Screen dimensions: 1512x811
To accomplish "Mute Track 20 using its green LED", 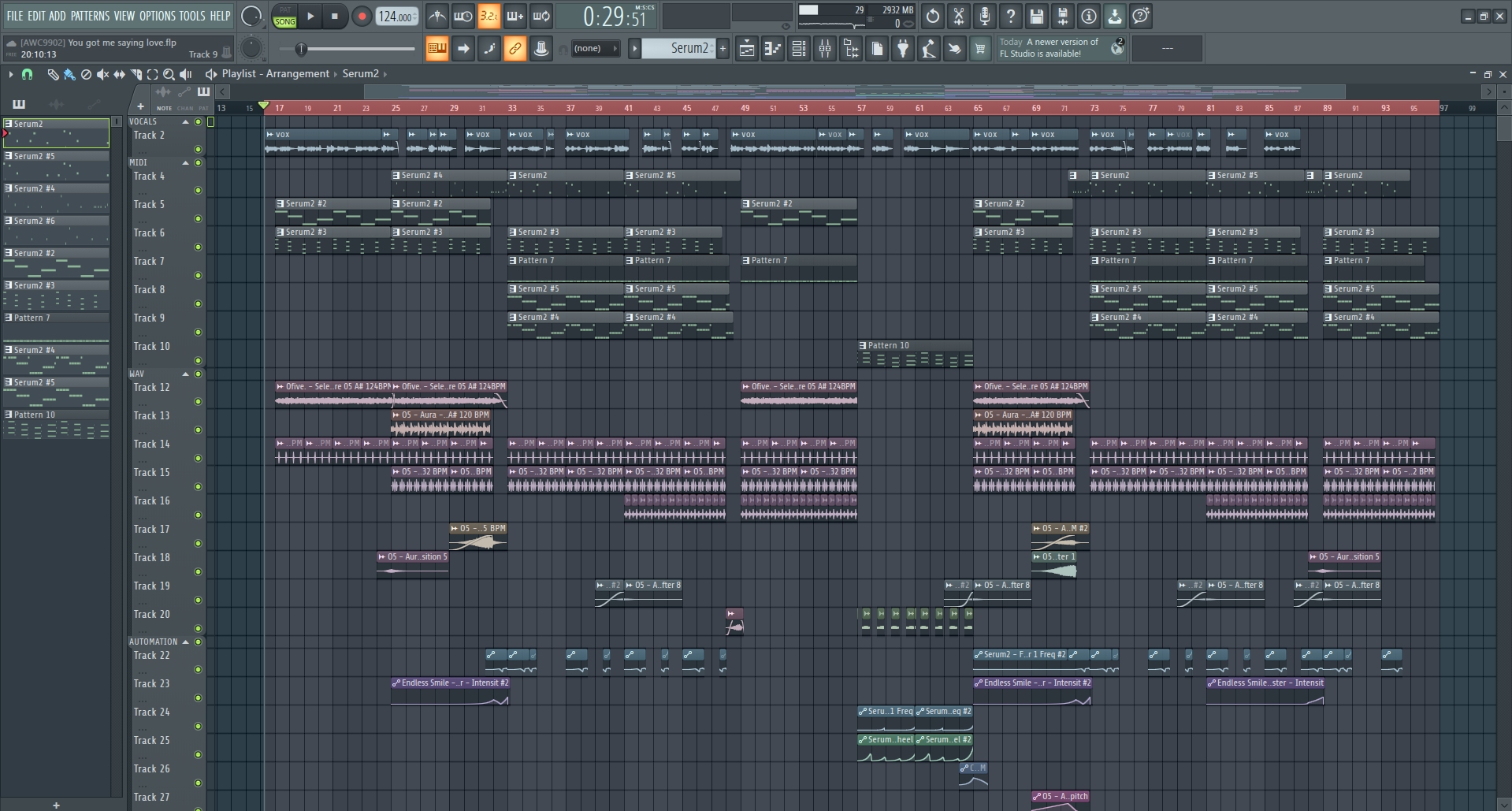I will pyautogui.click(x=199, y=628).
